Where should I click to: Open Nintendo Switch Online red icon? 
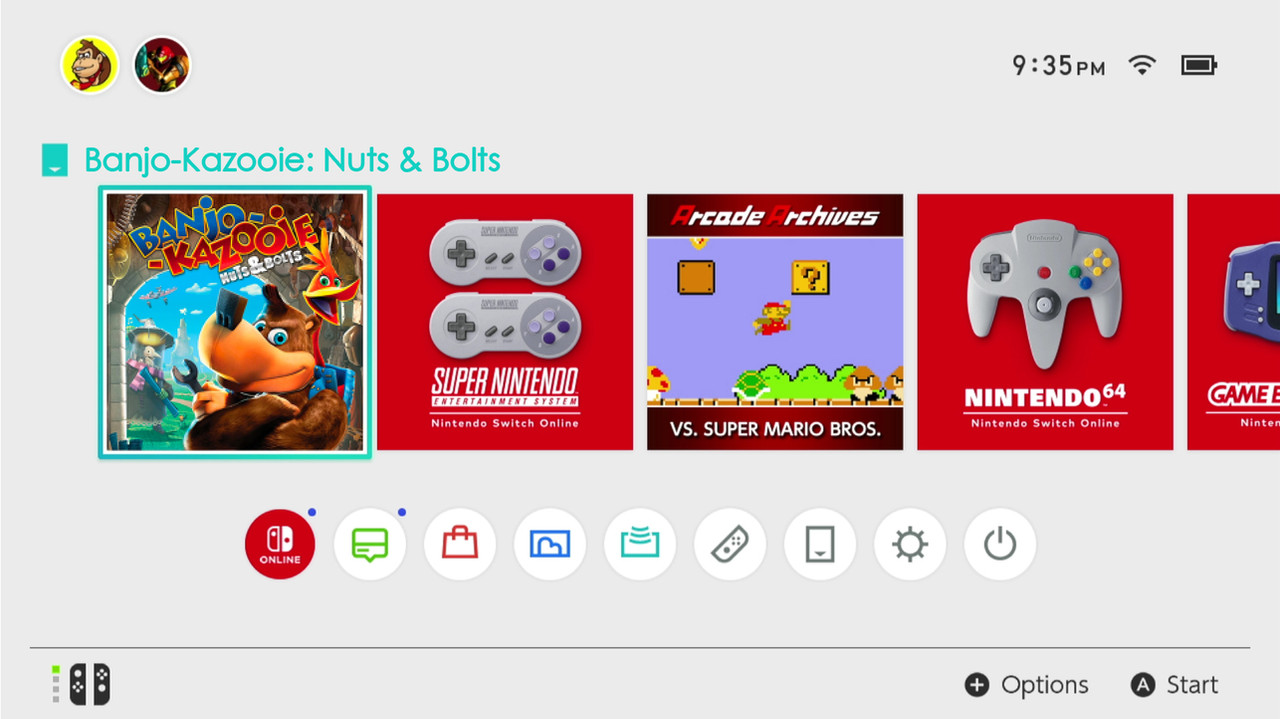(x=280, y=545)
